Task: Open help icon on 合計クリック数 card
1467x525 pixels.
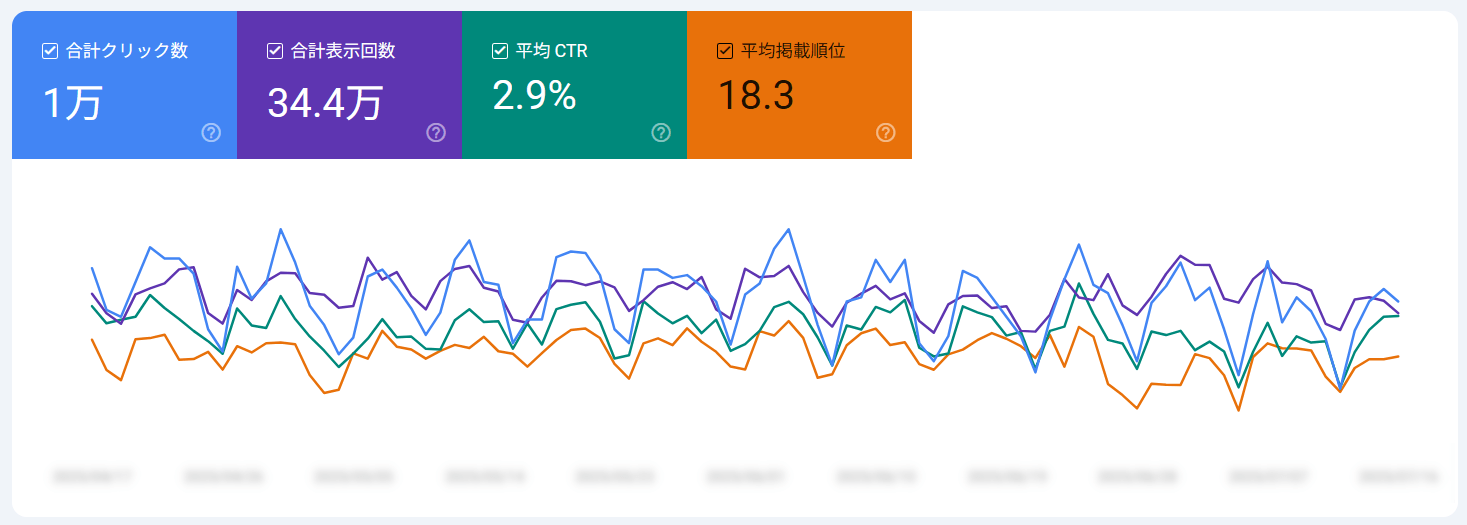Action: point(211,133)
